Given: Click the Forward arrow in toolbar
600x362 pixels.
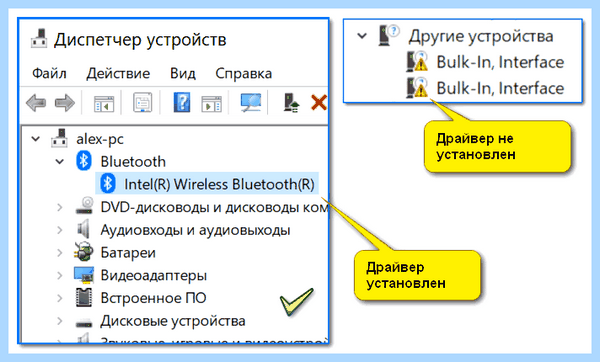Looking at the screenshot, I should pyautogui.click(x=65, y=103).
